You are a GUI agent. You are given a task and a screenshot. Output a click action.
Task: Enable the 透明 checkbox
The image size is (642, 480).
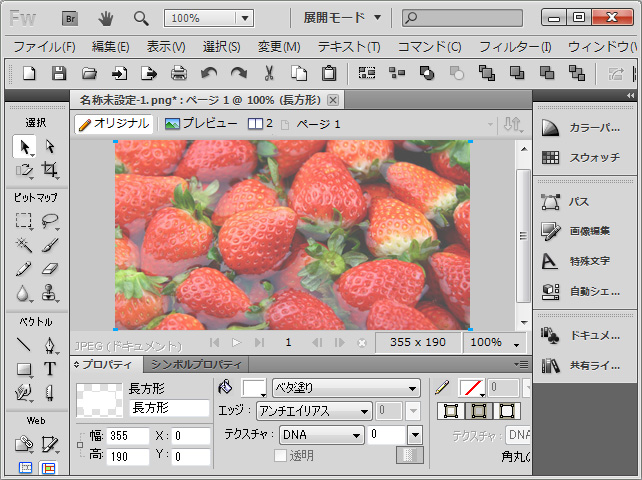pyautogui.click(x=280, y=455)
